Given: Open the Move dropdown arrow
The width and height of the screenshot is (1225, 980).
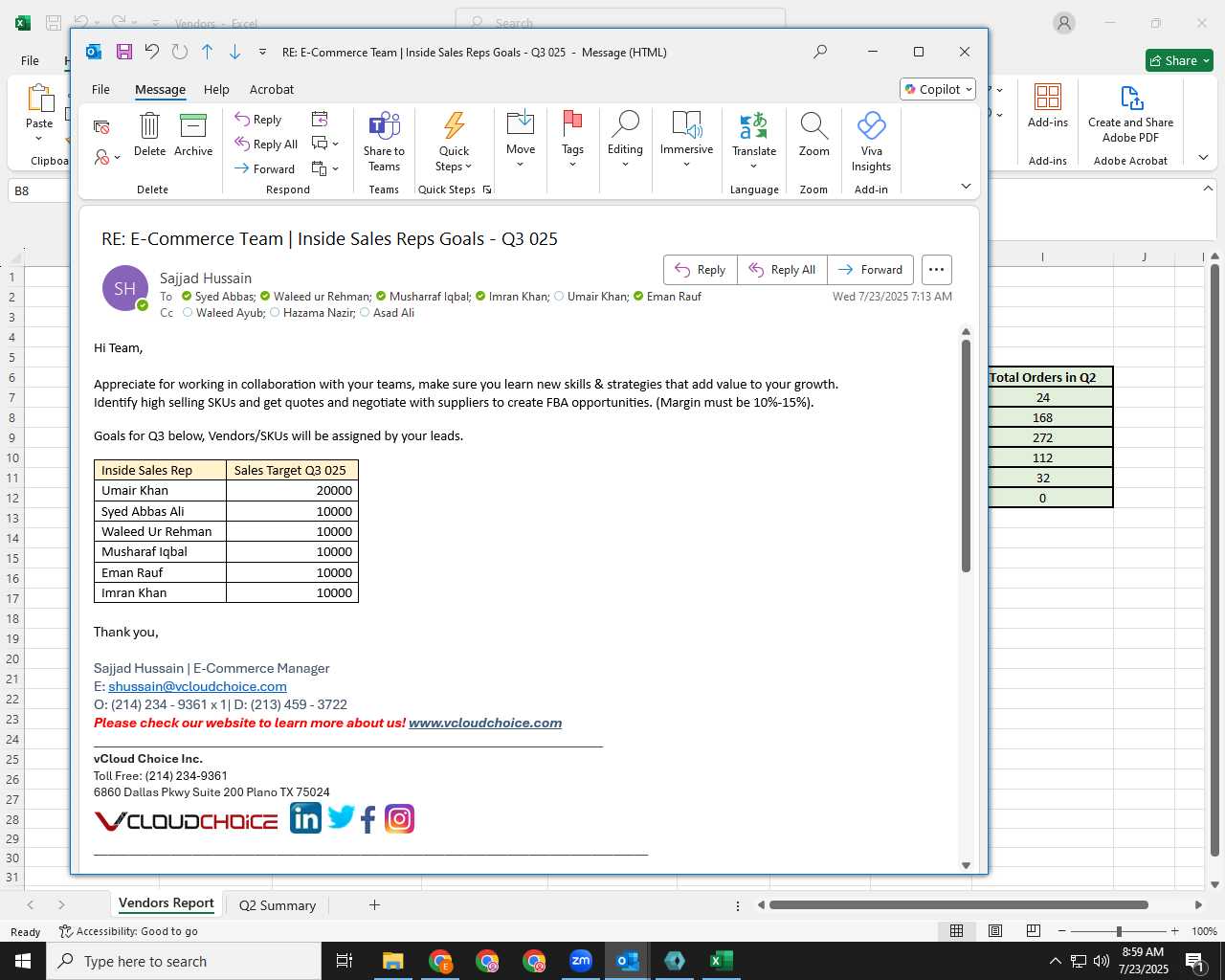Looking at the screenshot, I should (521, 165).
